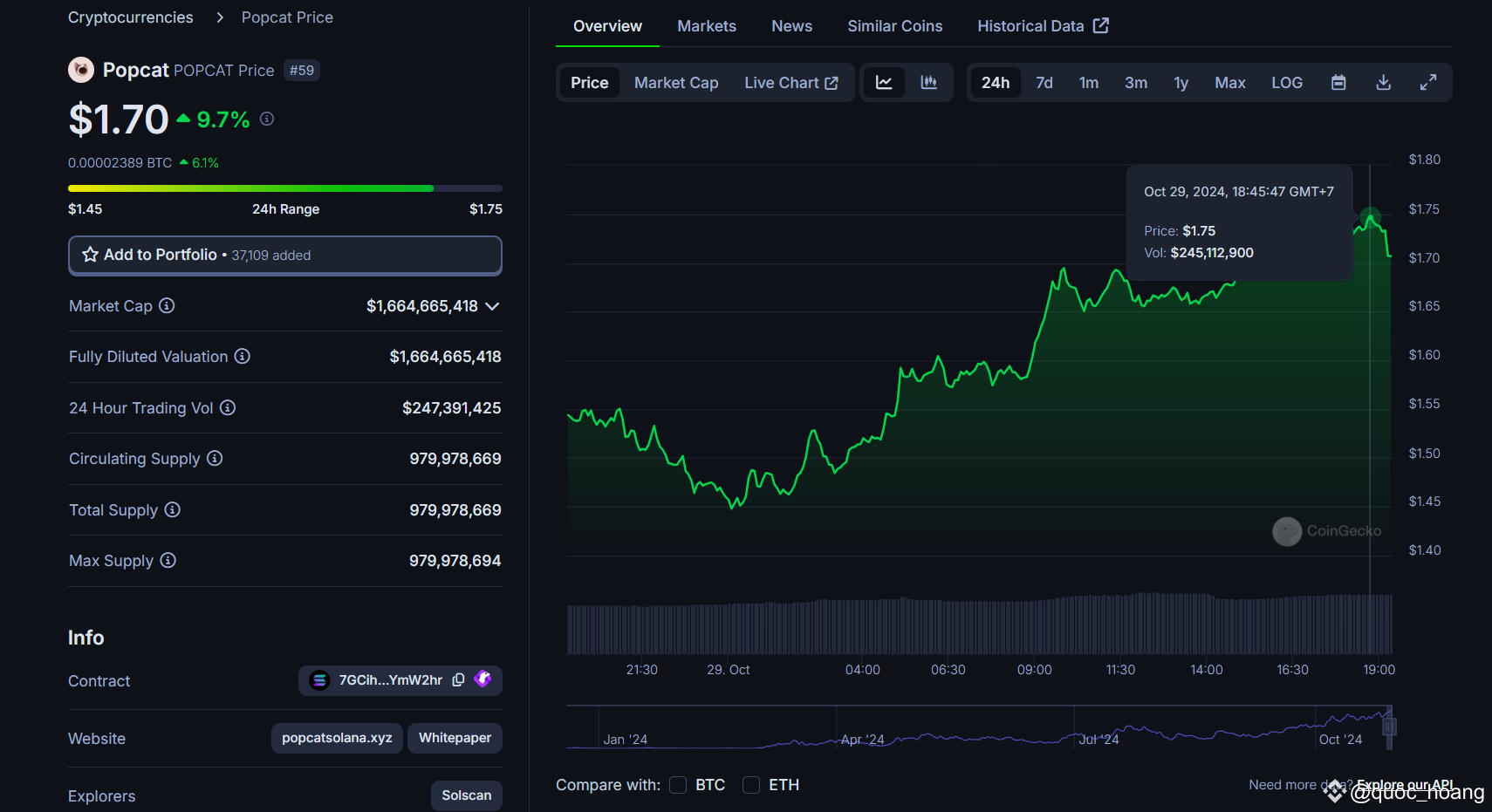The image size is (1492, 812).
Task: Switch to the Similar Coins tab
Action: pos(894,26)
